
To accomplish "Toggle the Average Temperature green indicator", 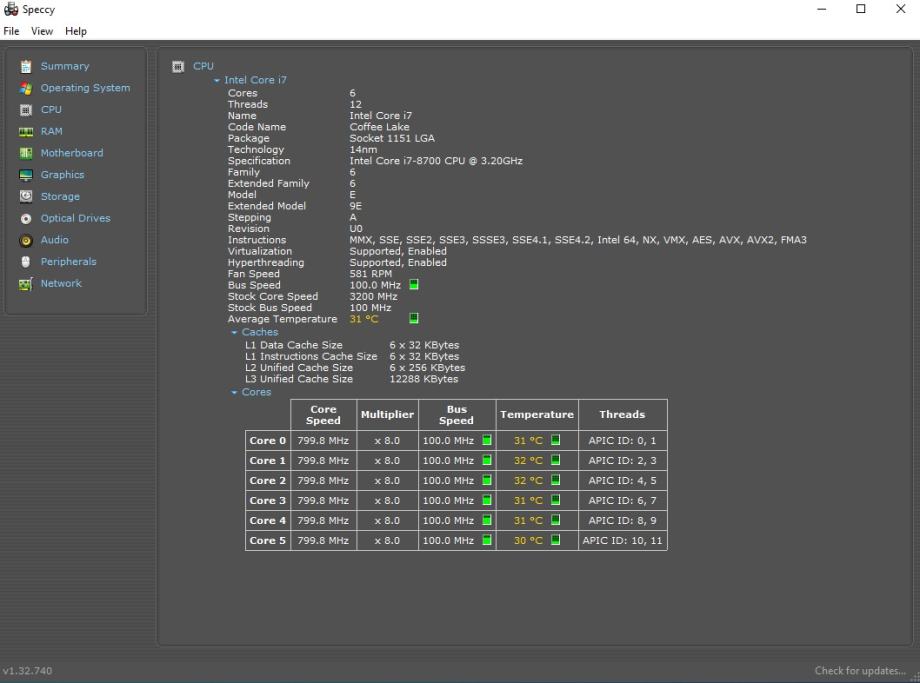I will click(x=414, y=319).
